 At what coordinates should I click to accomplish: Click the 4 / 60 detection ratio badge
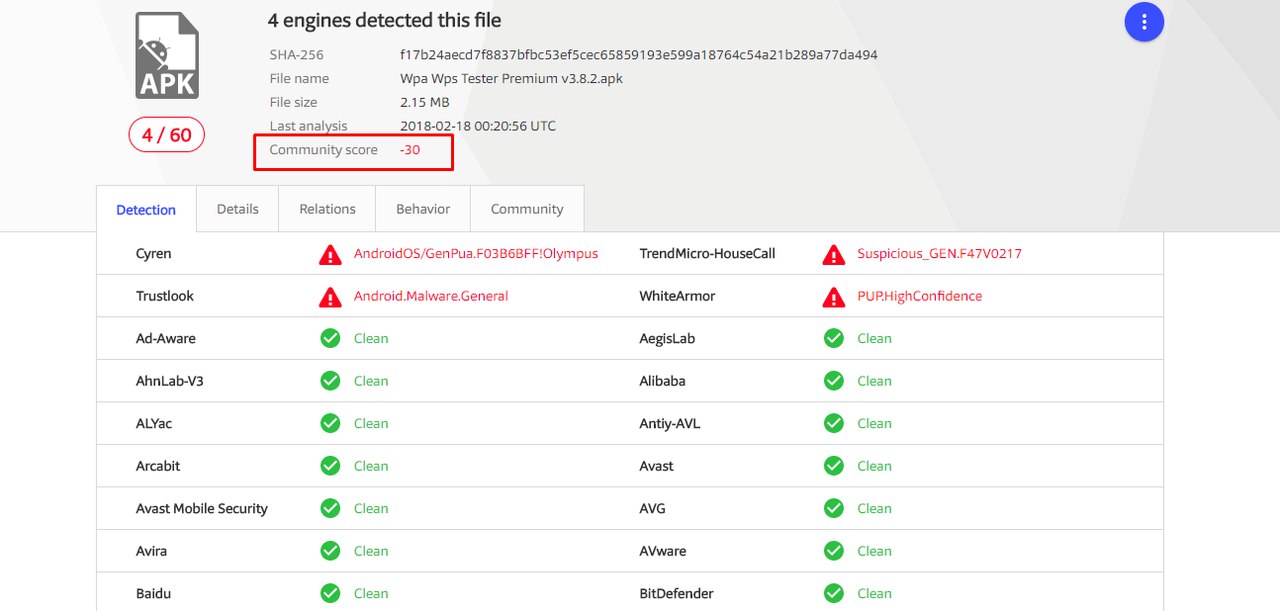(x=167, y=135)
